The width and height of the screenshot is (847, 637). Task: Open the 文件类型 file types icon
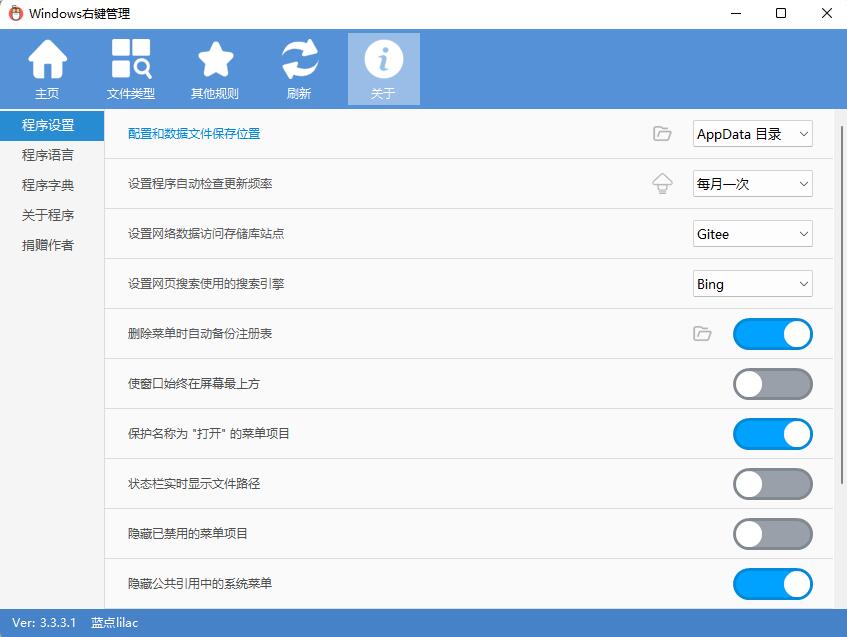pyautogui.click(x=131, y=69)
